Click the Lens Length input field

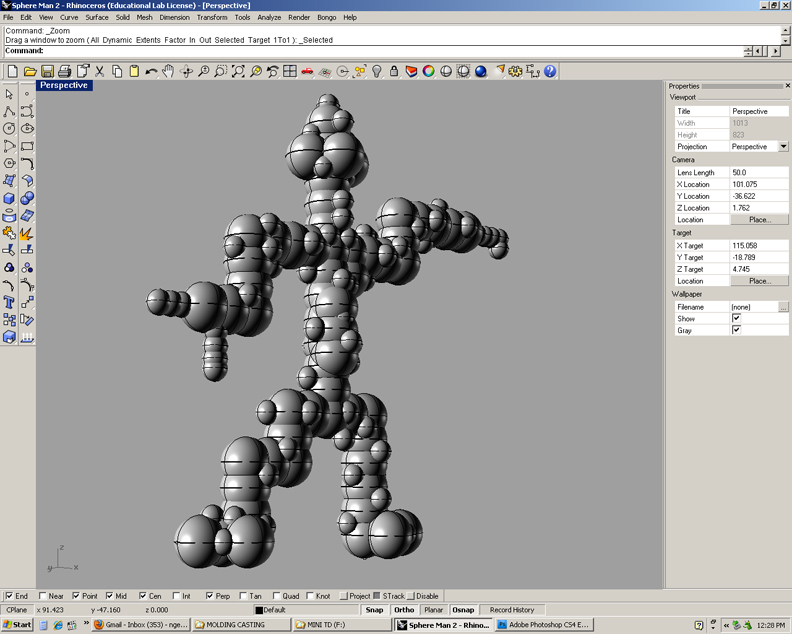[758, 173]
